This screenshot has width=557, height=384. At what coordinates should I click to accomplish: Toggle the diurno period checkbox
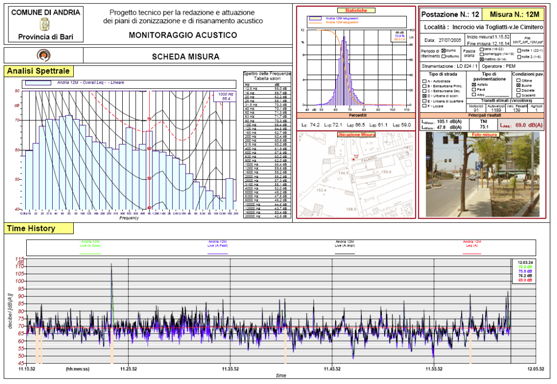coord(443,51)
